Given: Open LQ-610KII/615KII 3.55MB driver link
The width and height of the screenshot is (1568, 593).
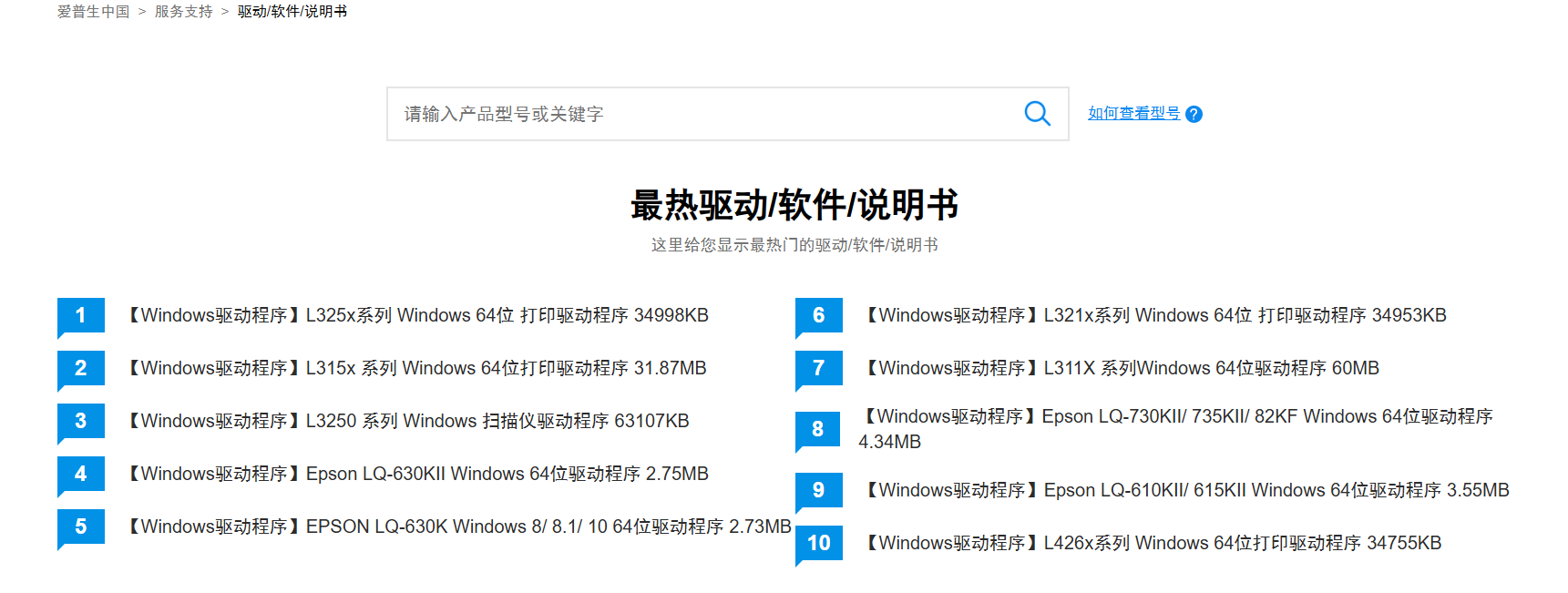Looking at the screenshot, I should (1184, 490).
